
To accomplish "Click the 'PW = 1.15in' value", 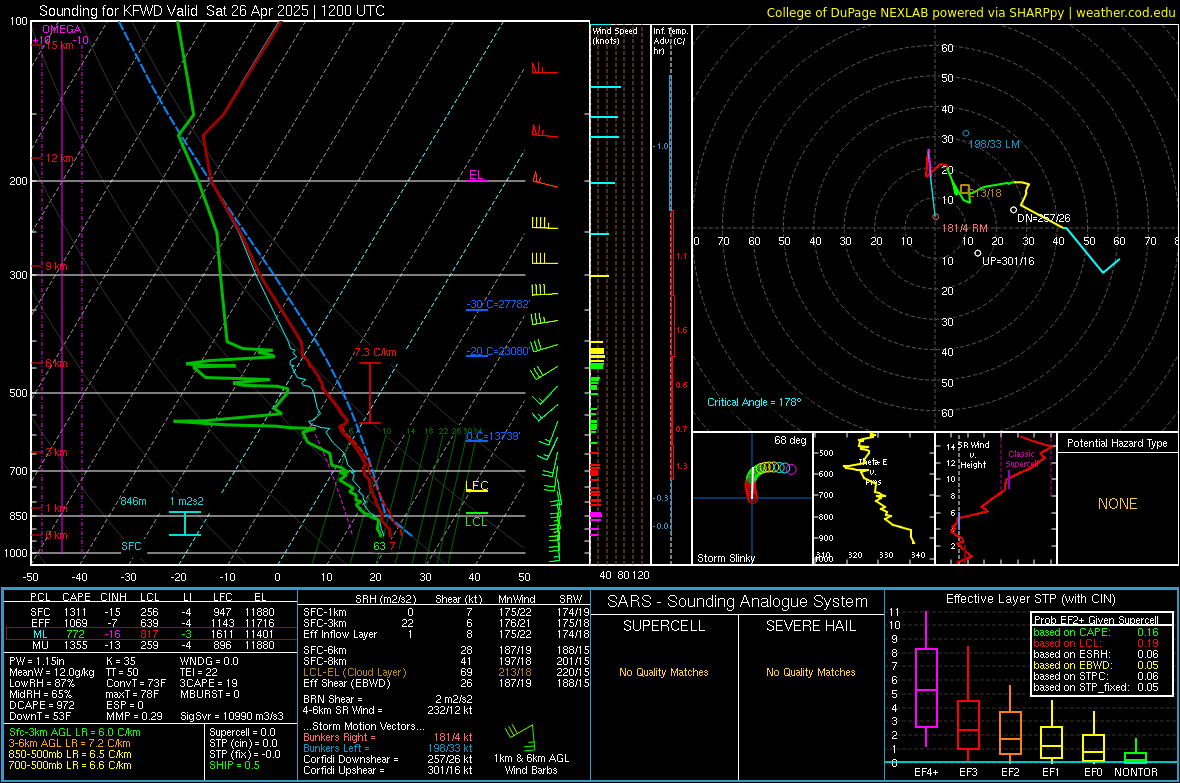I will (39, 661).
